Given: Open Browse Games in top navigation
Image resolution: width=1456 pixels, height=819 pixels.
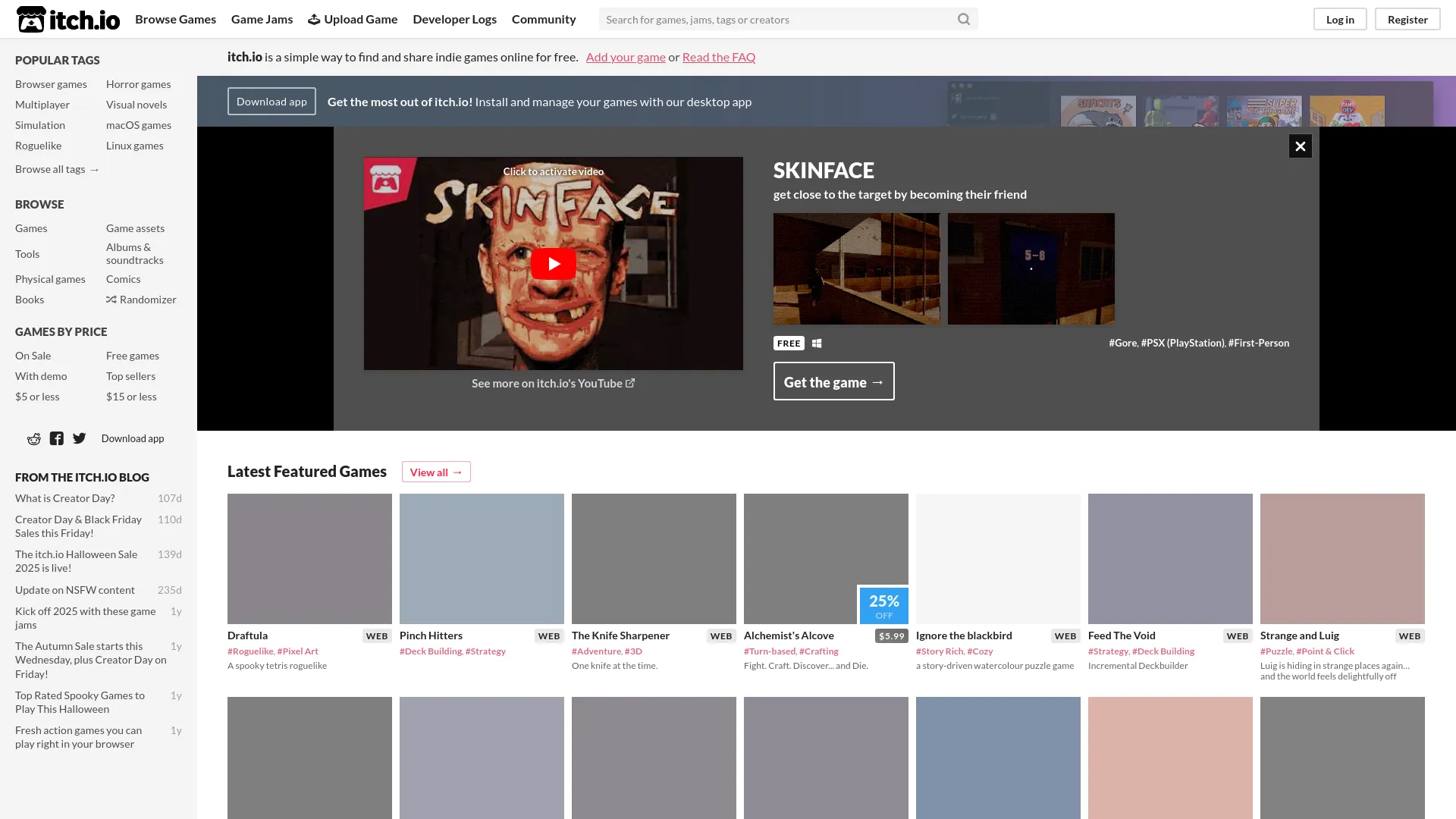Looking at the screenshot, I should (175, 19).
